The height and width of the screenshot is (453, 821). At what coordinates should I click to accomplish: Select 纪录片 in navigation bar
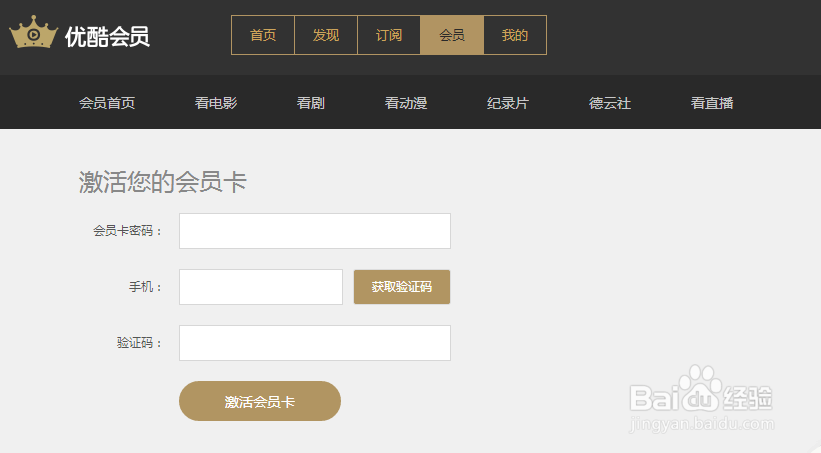(508, 103)
